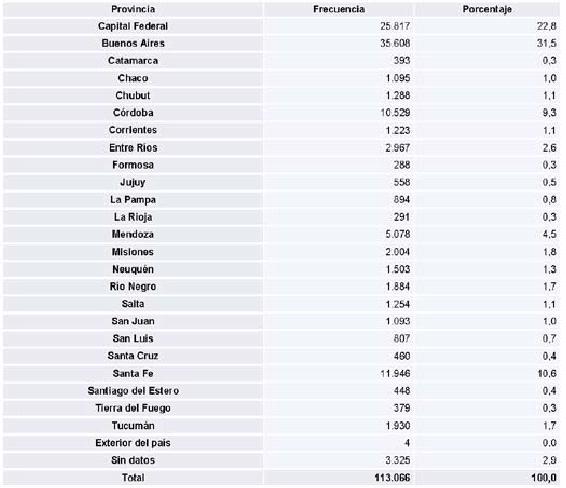Select the Tucumán province cell
The height and width of the screenshot is (488, 566).
coord(133,426)
